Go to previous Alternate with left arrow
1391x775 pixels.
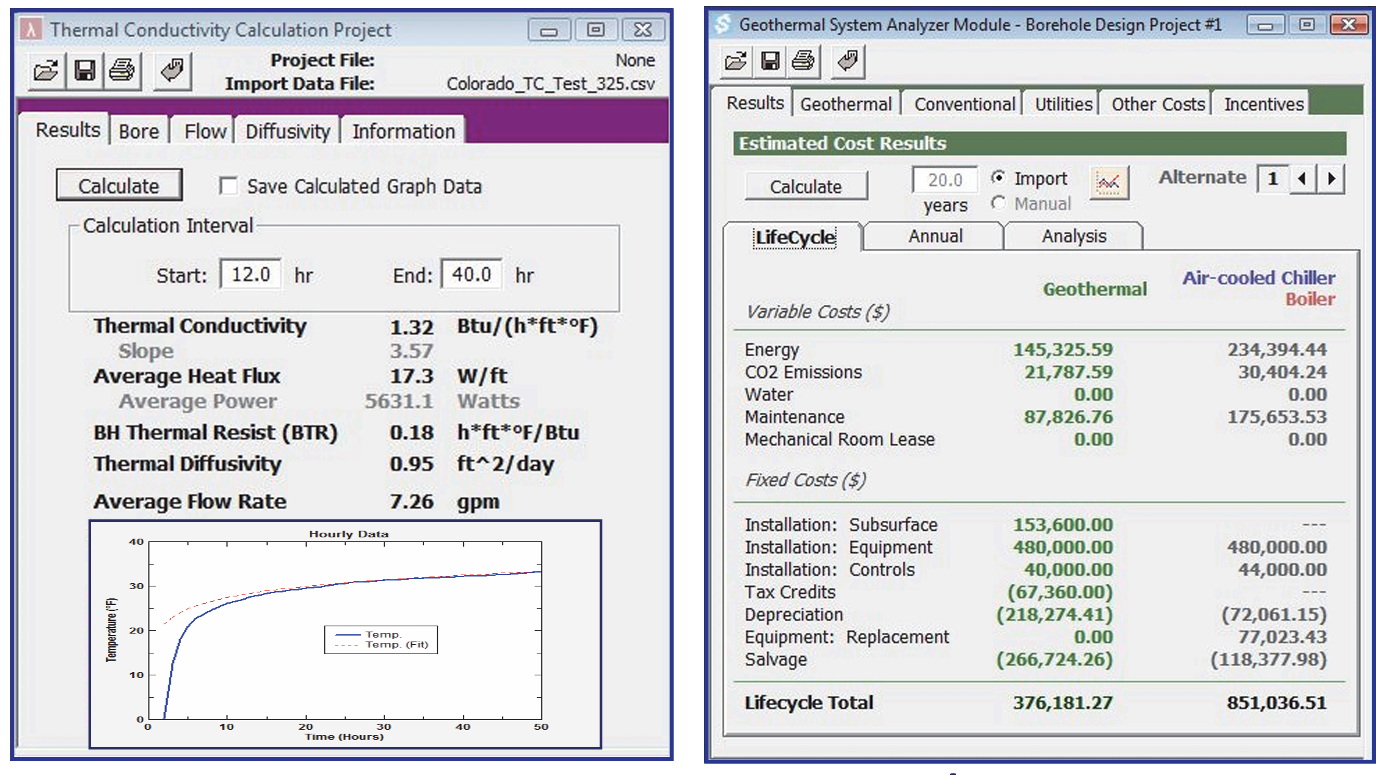[1302, 179]
